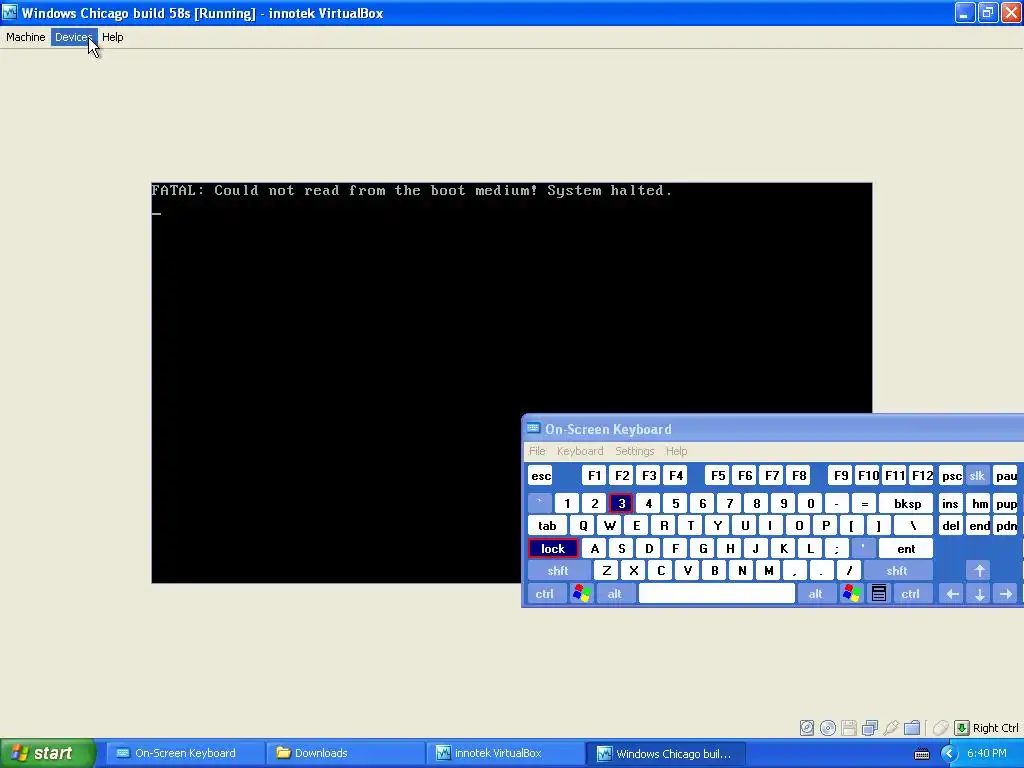
Task: Click the bksp key
Action: (x=907, y=504)
